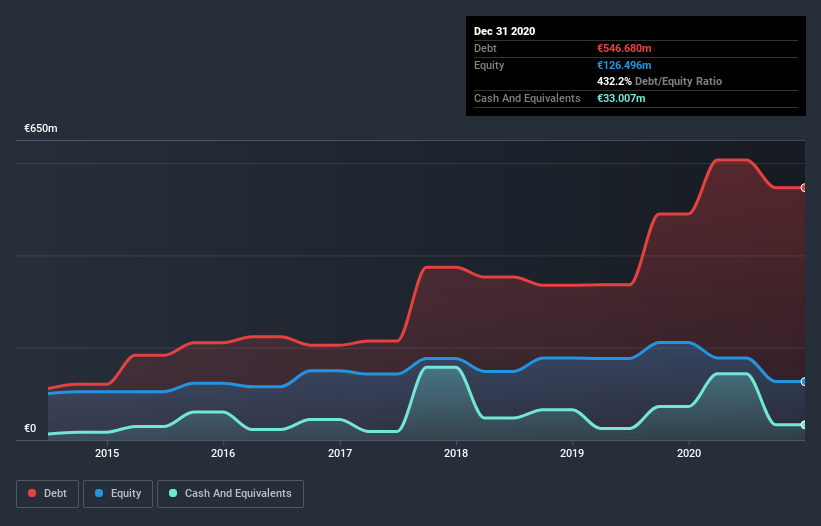Click the 2018 x-axis label
Viewport: 821px width, 526px height.
tap(456, 453)
